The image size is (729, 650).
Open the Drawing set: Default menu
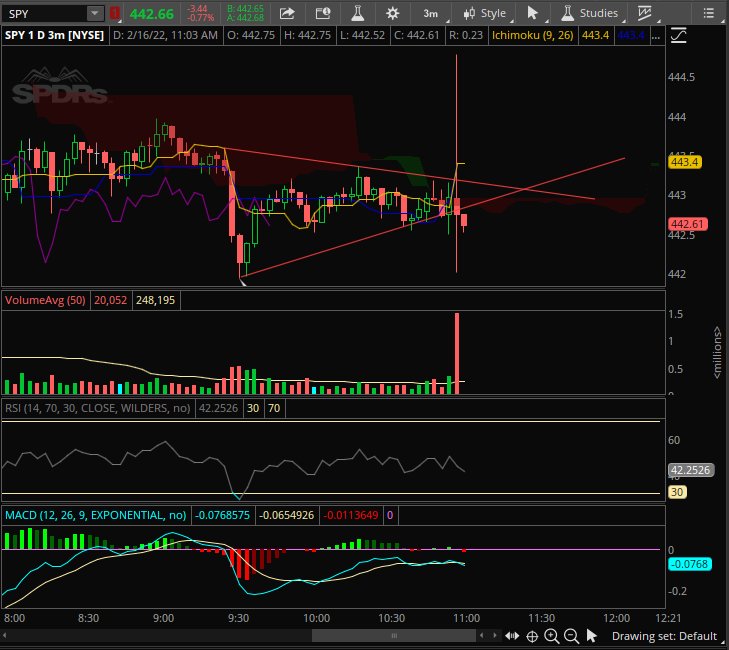tap(664, 636)
